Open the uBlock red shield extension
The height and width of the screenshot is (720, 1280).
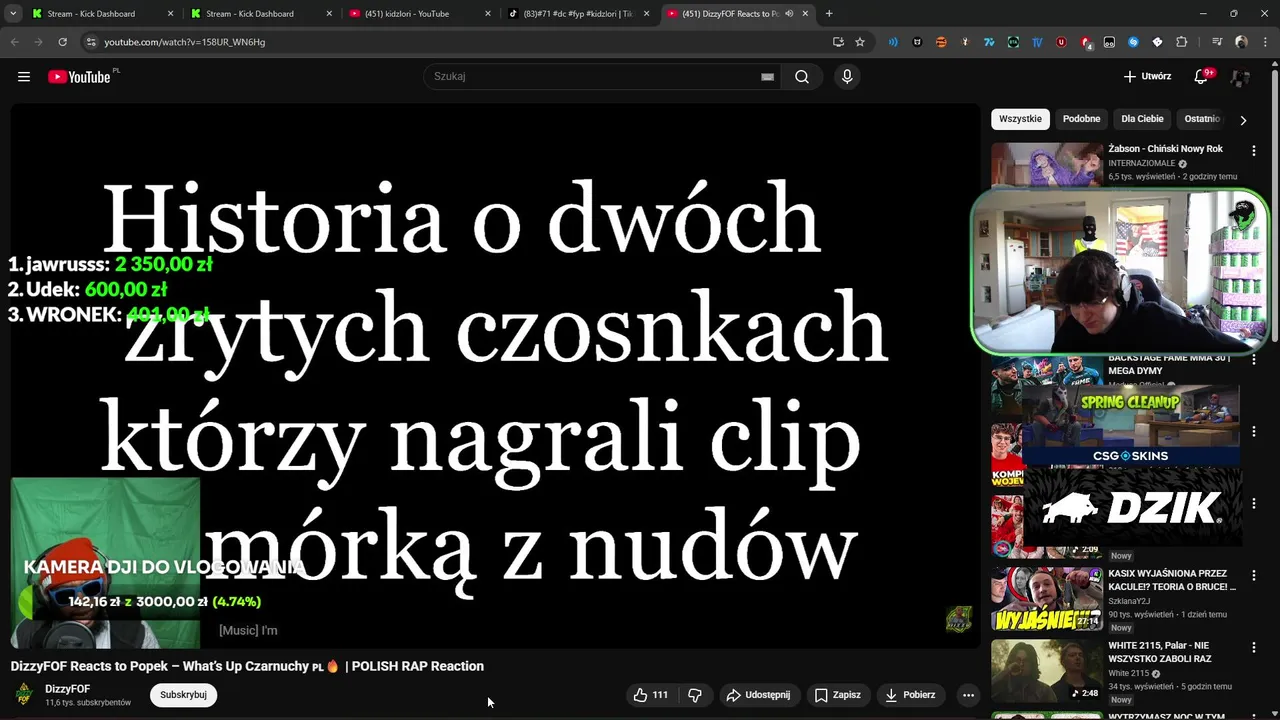[1061, 42]
